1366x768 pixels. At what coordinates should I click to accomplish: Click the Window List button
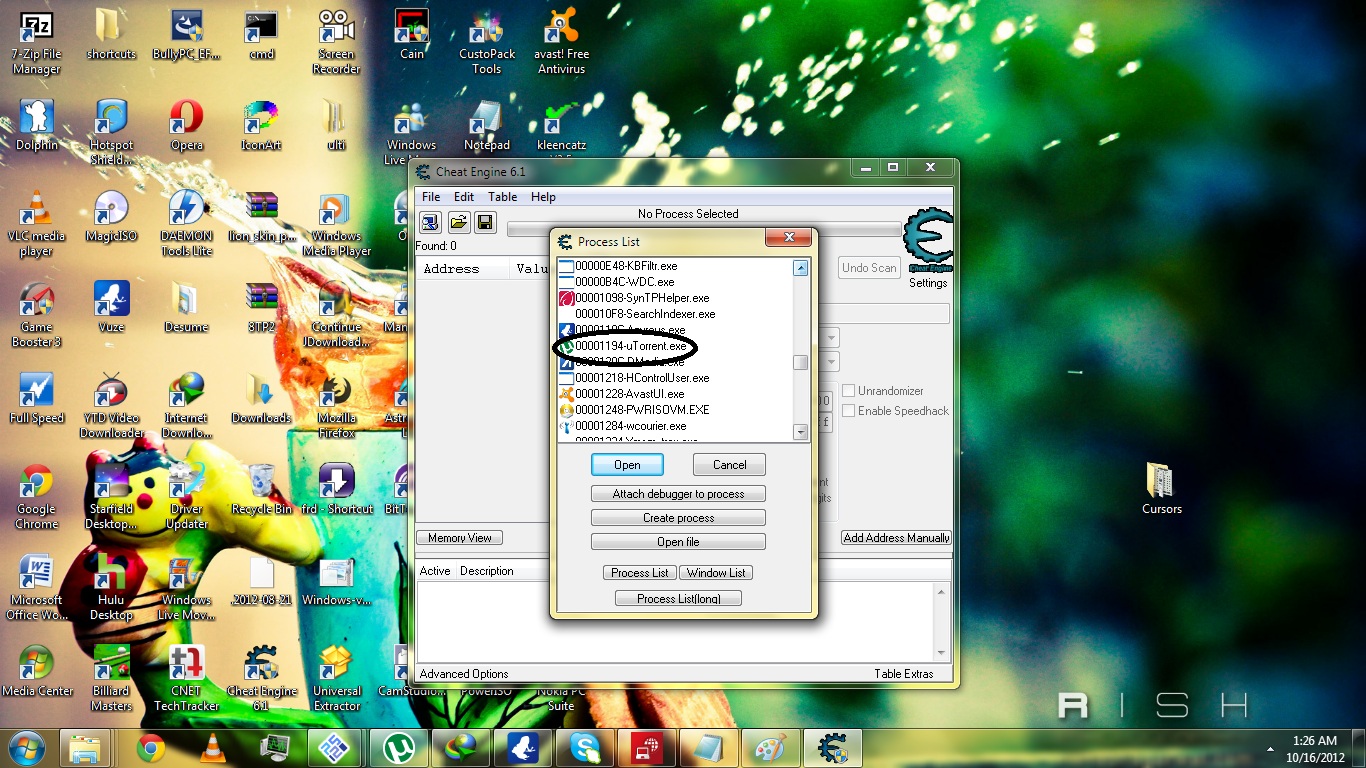(716, 573)
